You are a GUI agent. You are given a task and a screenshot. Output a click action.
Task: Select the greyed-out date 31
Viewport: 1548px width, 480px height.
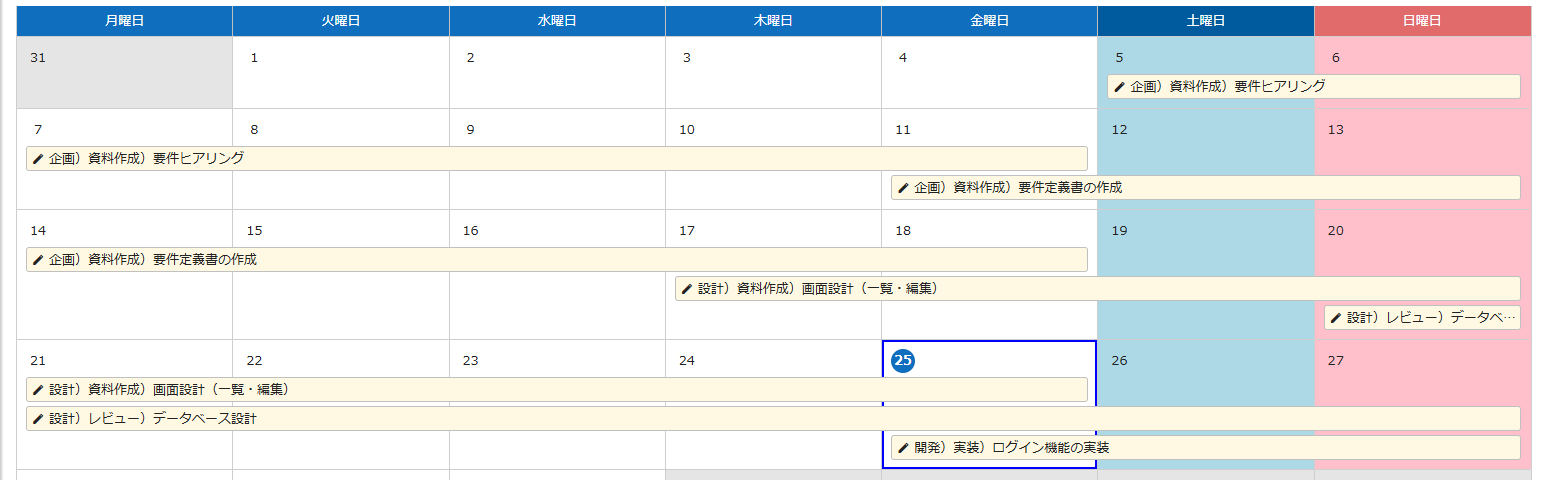(x=38, y=58)
